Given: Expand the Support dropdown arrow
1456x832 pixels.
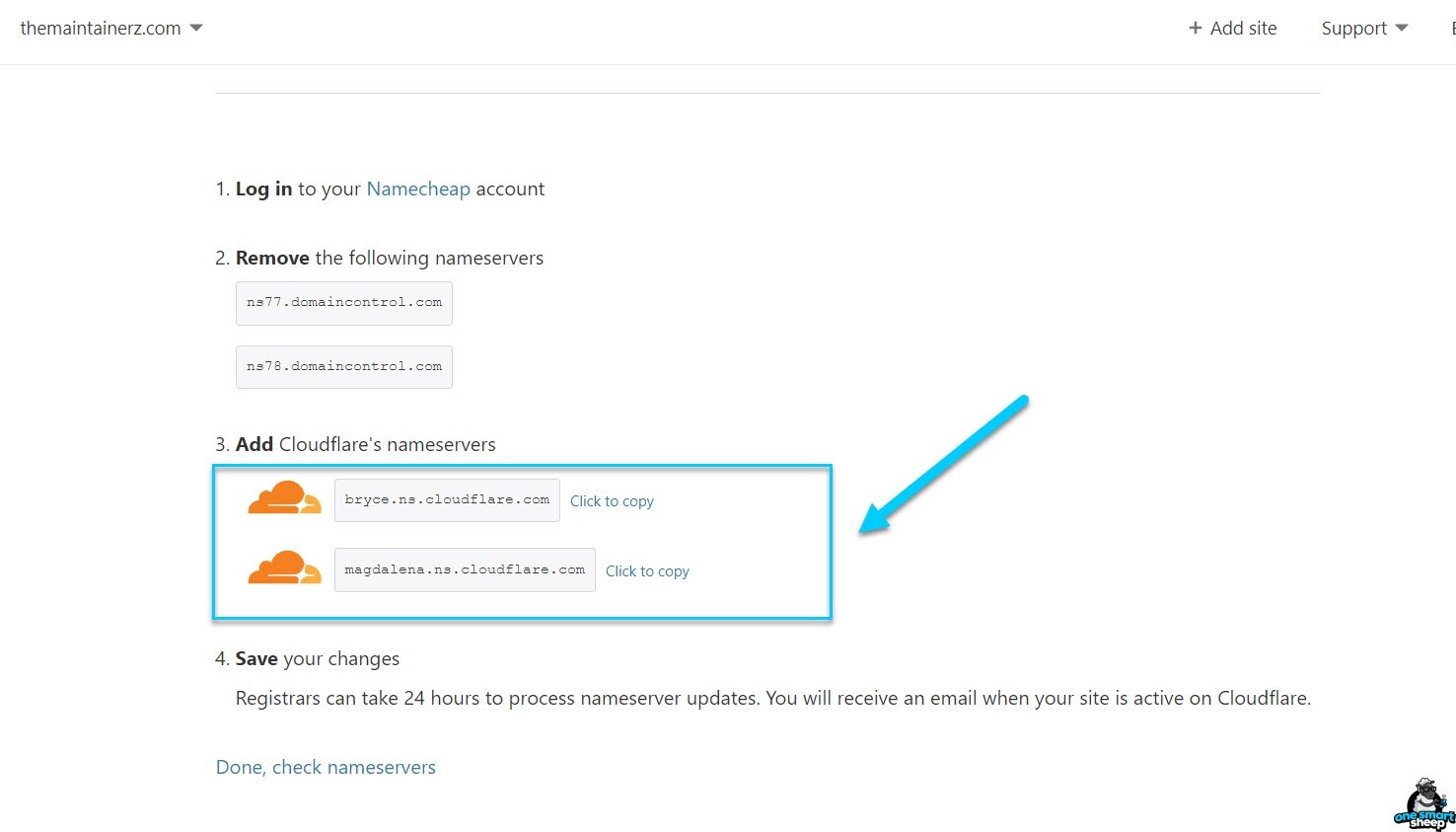Looking at the screenshot, I should click(x=1402, y=28).
